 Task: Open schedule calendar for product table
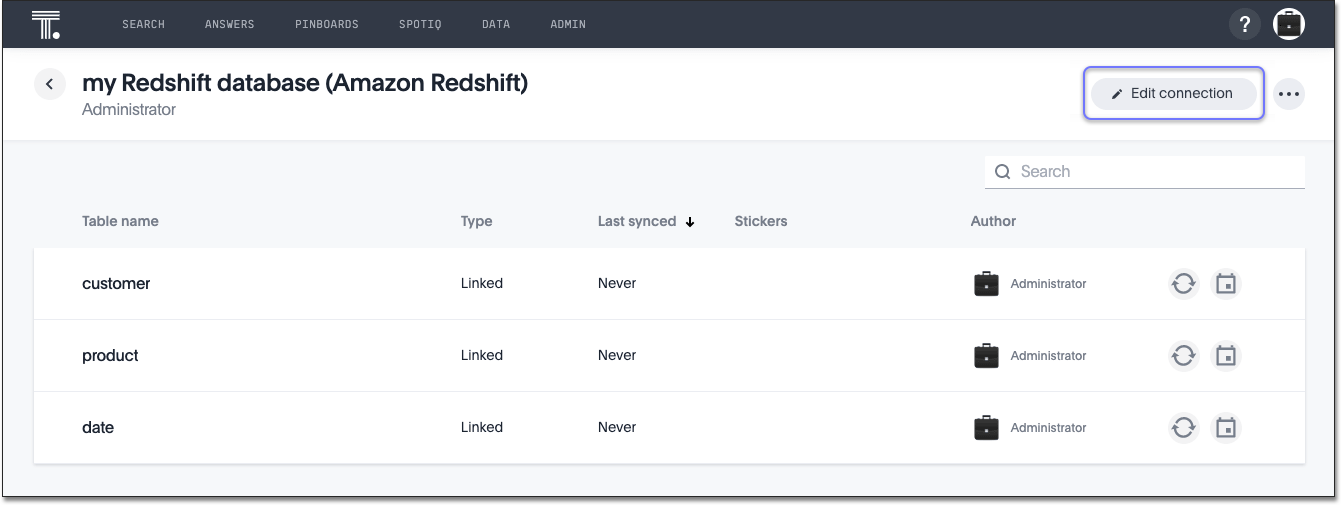tap(1226, 356)
